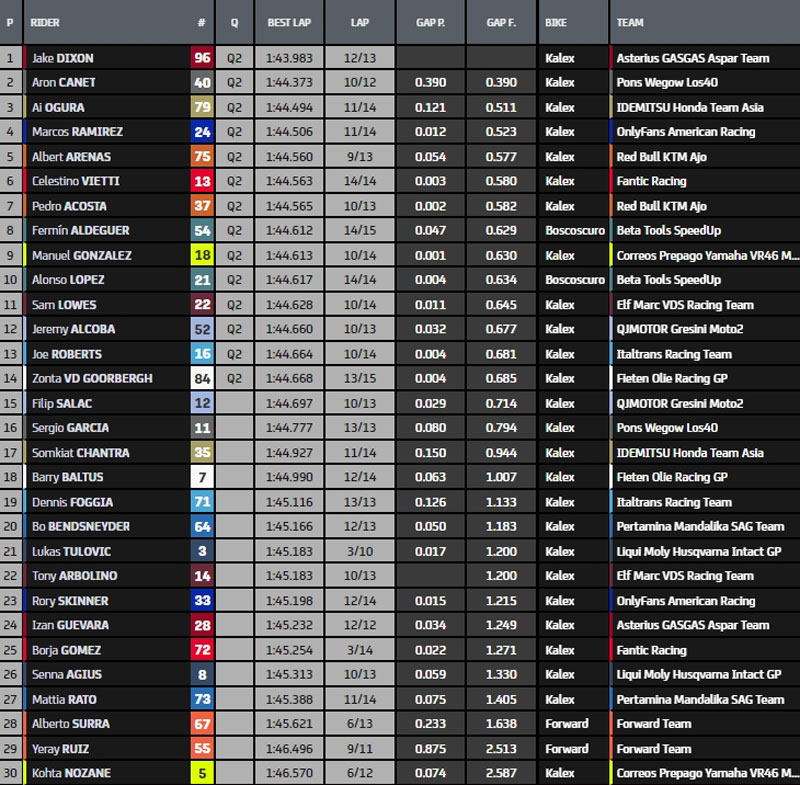
Task: Click the GAP F. column header
Action: [501, 22]
